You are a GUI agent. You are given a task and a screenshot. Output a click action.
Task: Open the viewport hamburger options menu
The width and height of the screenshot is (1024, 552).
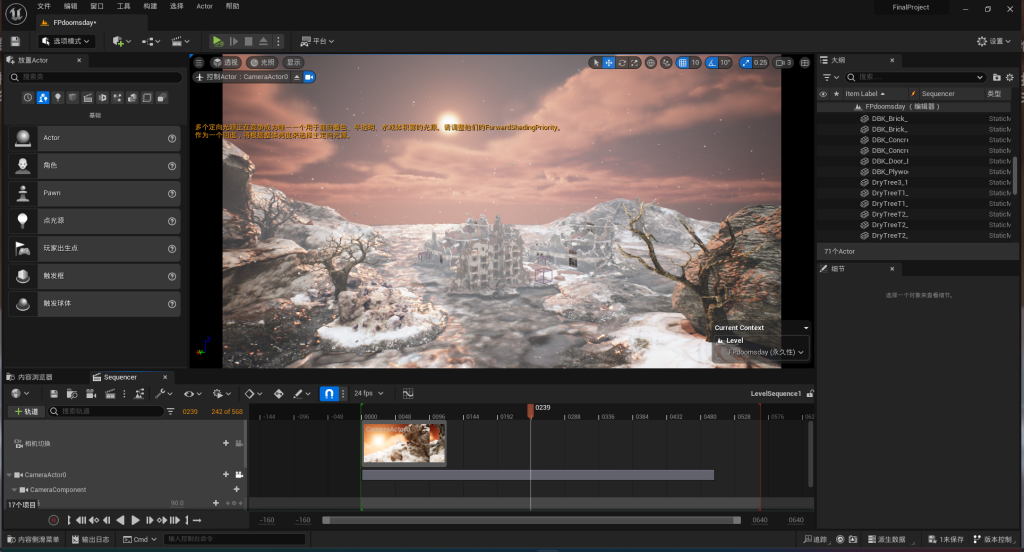point(199,63)
